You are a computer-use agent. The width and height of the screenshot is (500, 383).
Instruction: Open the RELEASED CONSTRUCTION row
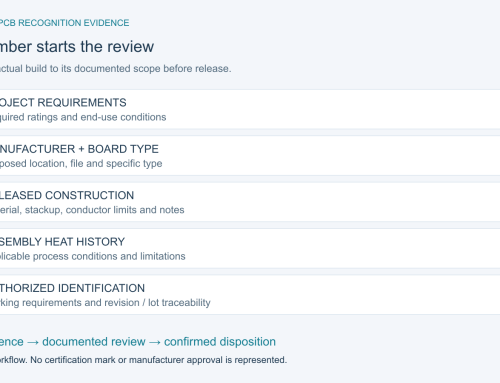tap(250, 202)
